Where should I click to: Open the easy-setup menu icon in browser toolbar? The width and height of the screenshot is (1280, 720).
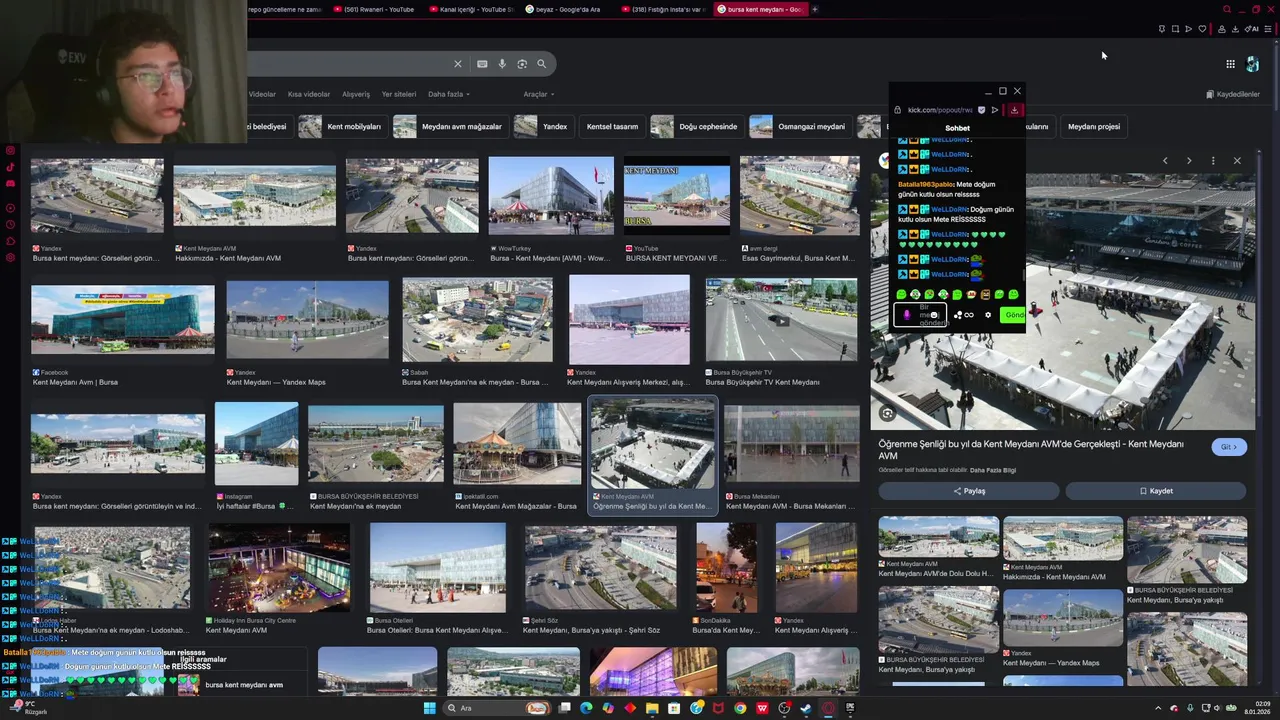pos(1267,29)
